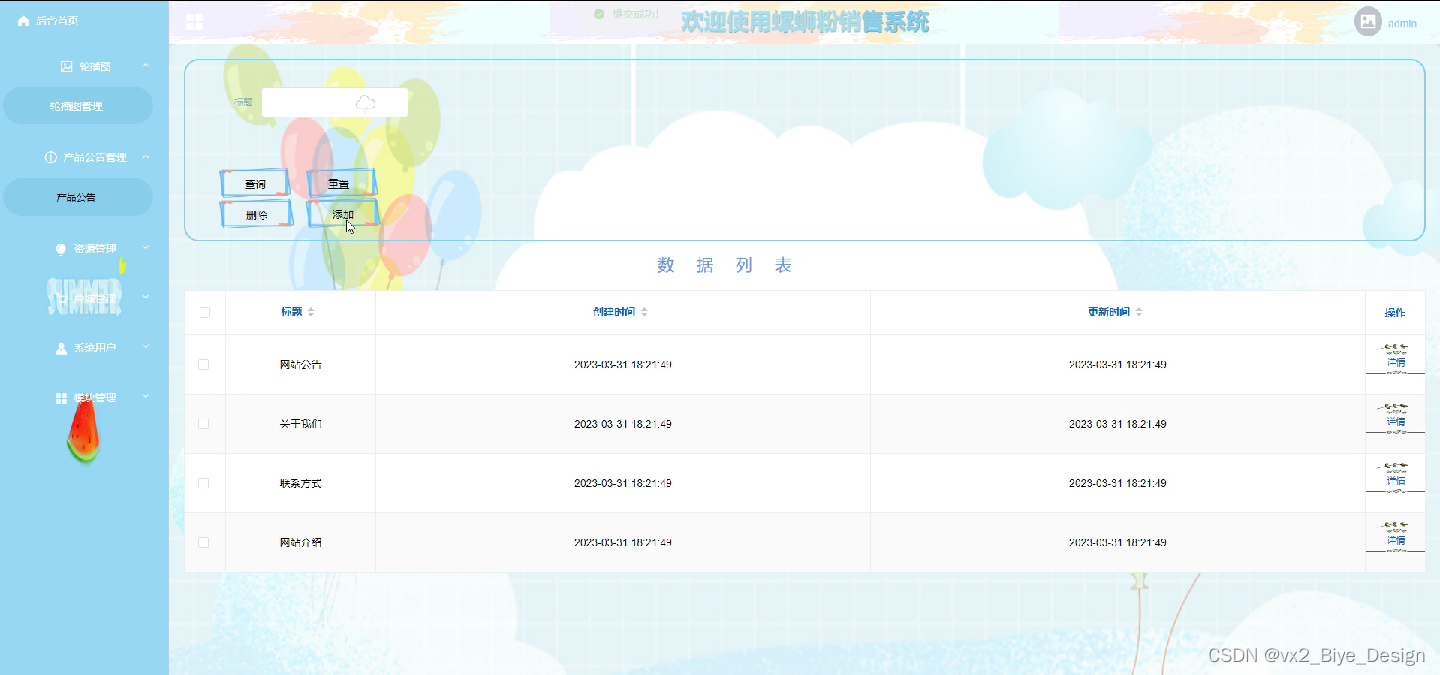Click the 轮播图 picture icon
Image resolution: width=1440 pixels, height=675 pixels.
pyautogui.click(x=66, y=66)
